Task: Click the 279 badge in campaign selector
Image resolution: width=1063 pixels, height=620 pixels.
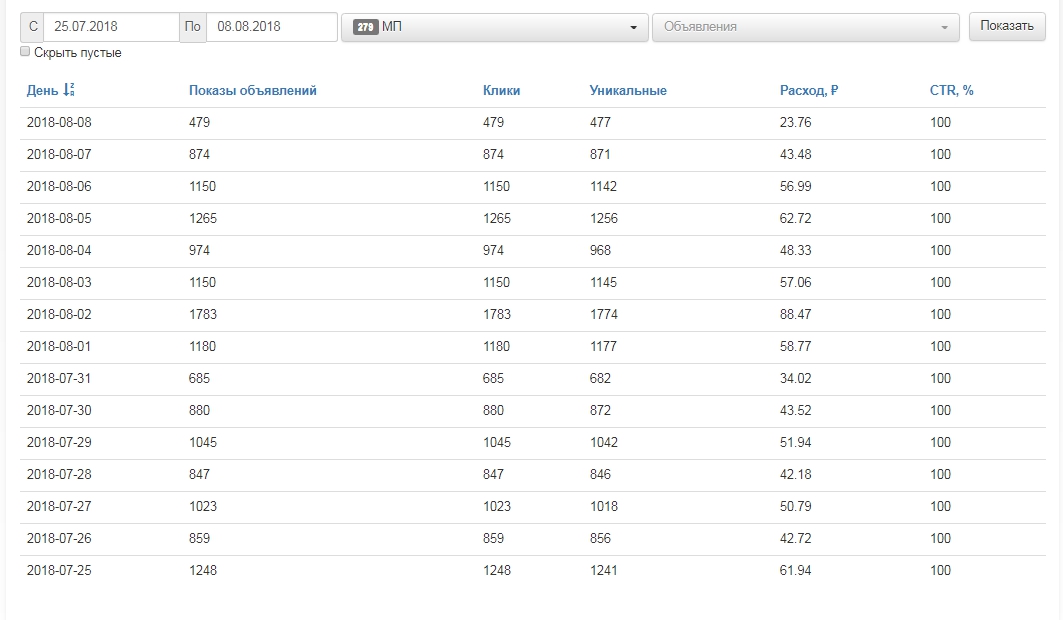Action: coord(365,27)
